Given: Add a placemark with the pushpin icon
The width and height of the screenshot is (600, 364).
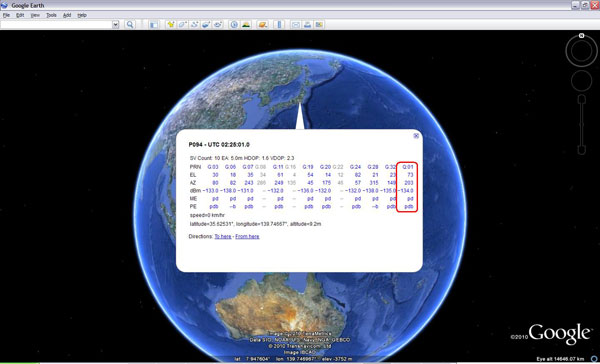Looking at the screenshot, I should (171, 24).
